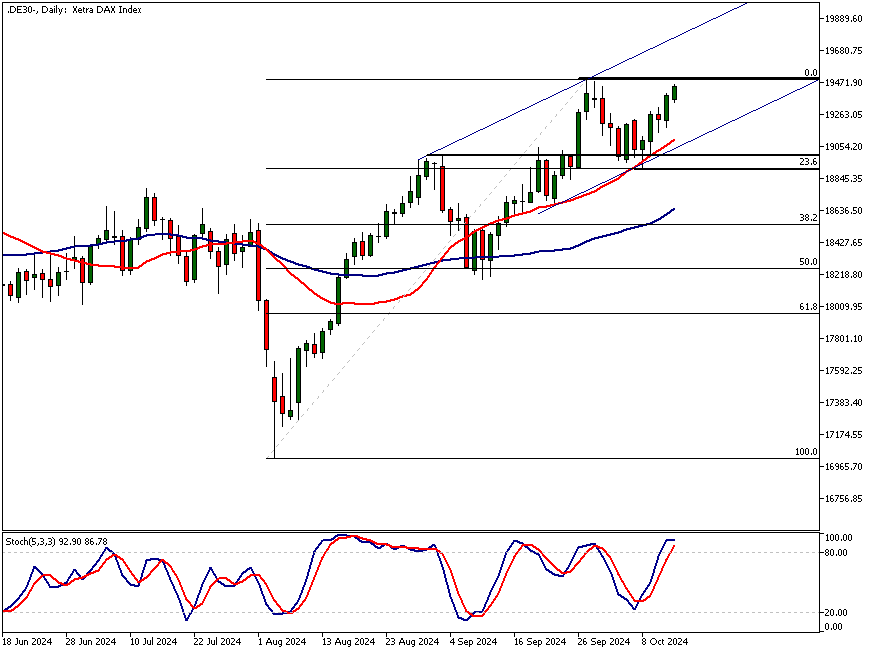
Task: Click date label '4 Sep 2024'
Action: (x=474, y=641)
